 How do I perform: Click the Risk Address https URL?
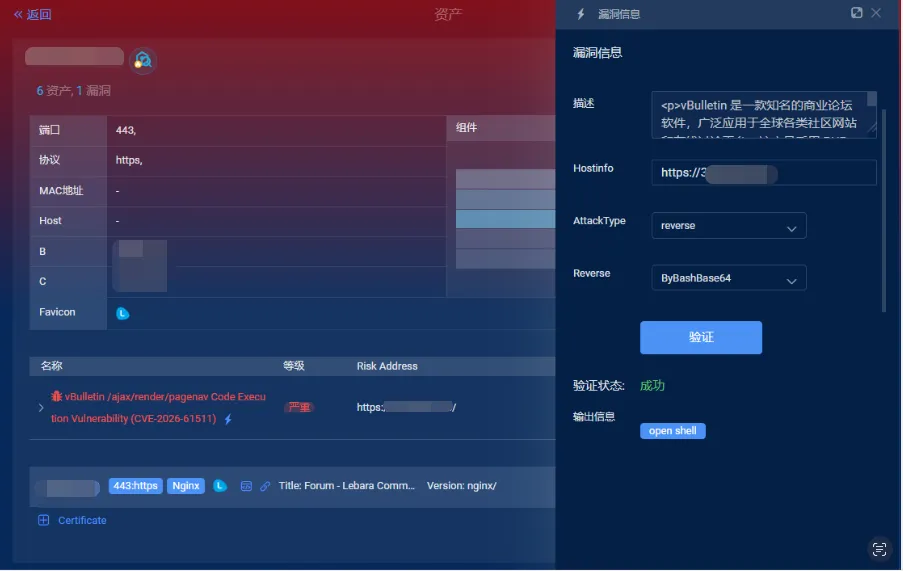point(406,408)
